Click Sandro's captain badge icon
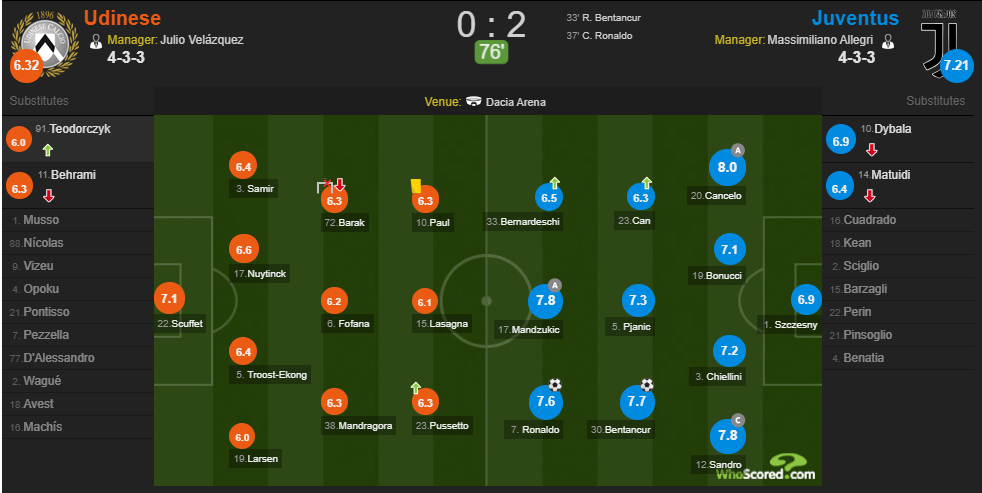This screenshot has height=493, width=982. 738,420
